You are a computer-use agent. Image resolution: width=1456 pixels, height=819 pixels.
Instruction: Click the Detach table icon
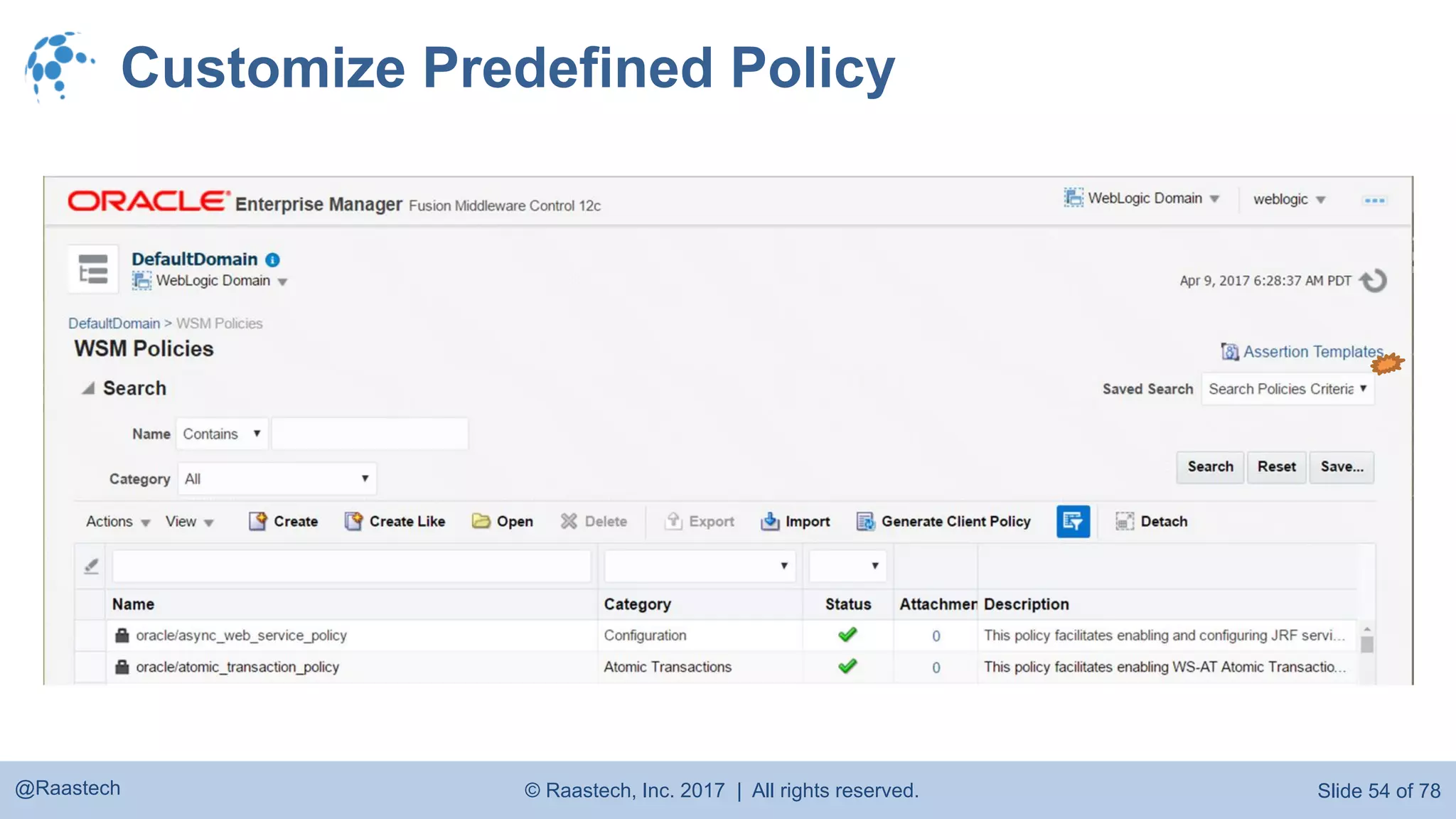tap(1125, 522)
